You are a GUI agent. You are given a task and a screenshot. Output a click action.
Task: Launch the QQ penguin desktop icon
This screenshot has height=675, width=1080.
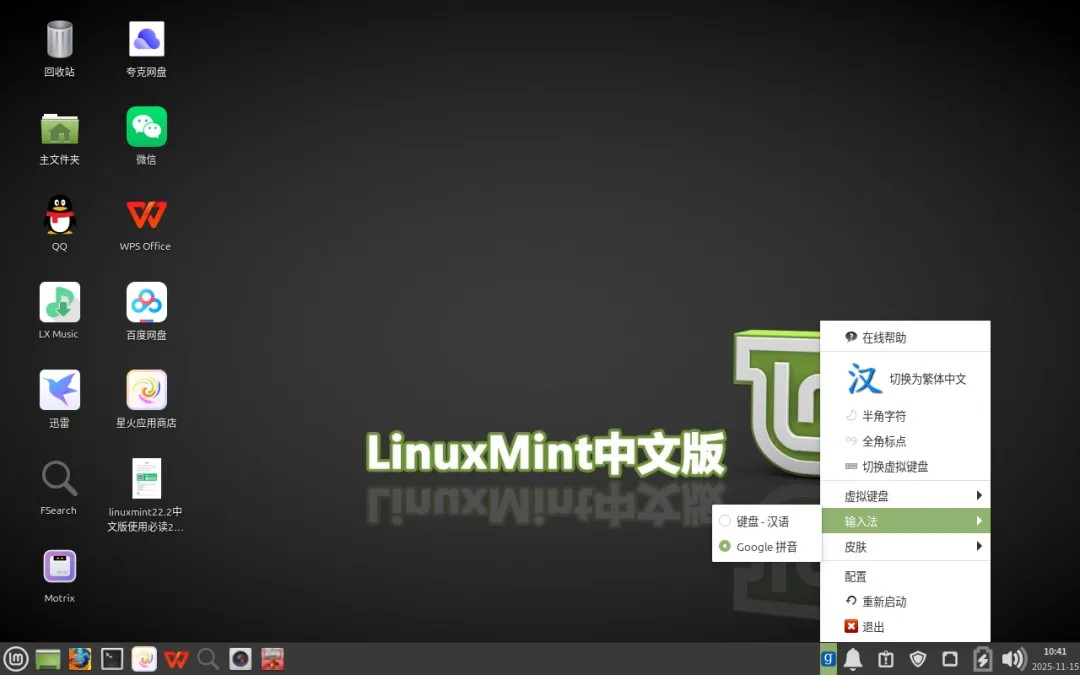click(59, 214)
